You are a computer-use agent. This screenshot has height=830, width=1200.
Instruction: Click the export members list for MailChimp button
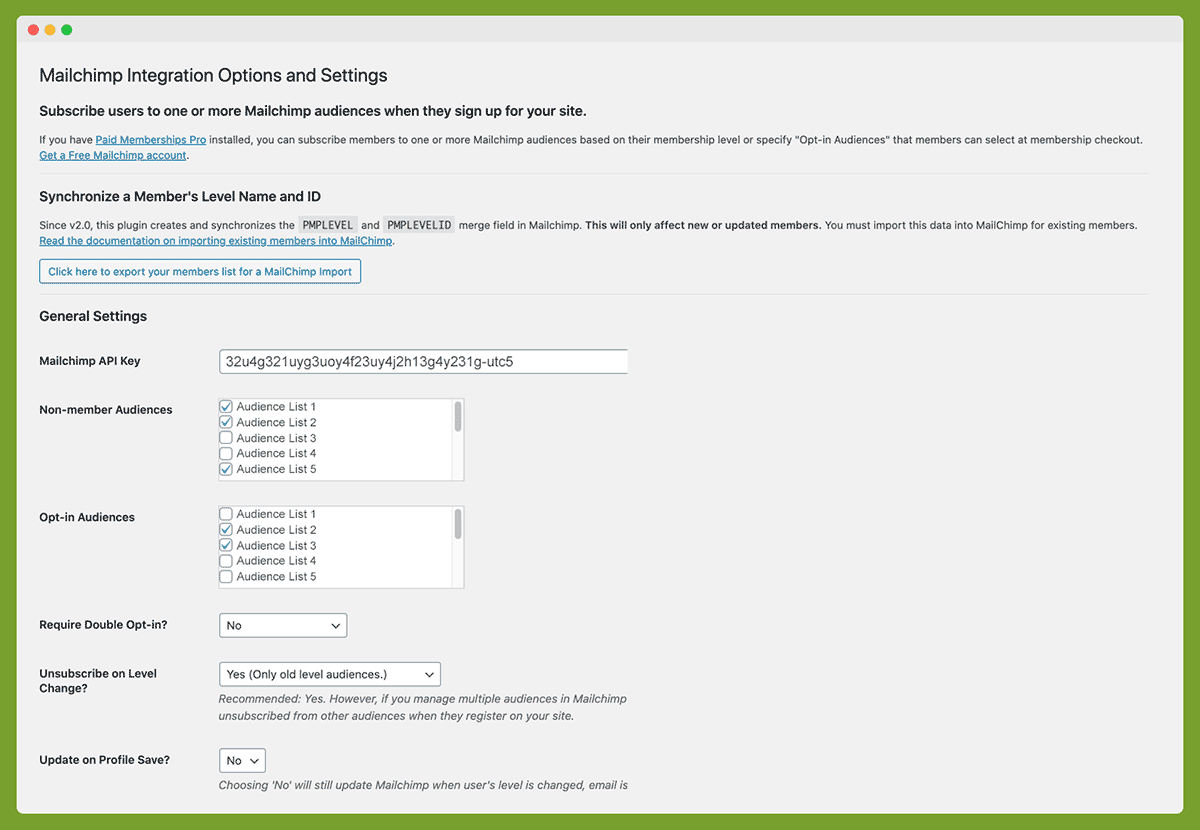coord(200,271)
